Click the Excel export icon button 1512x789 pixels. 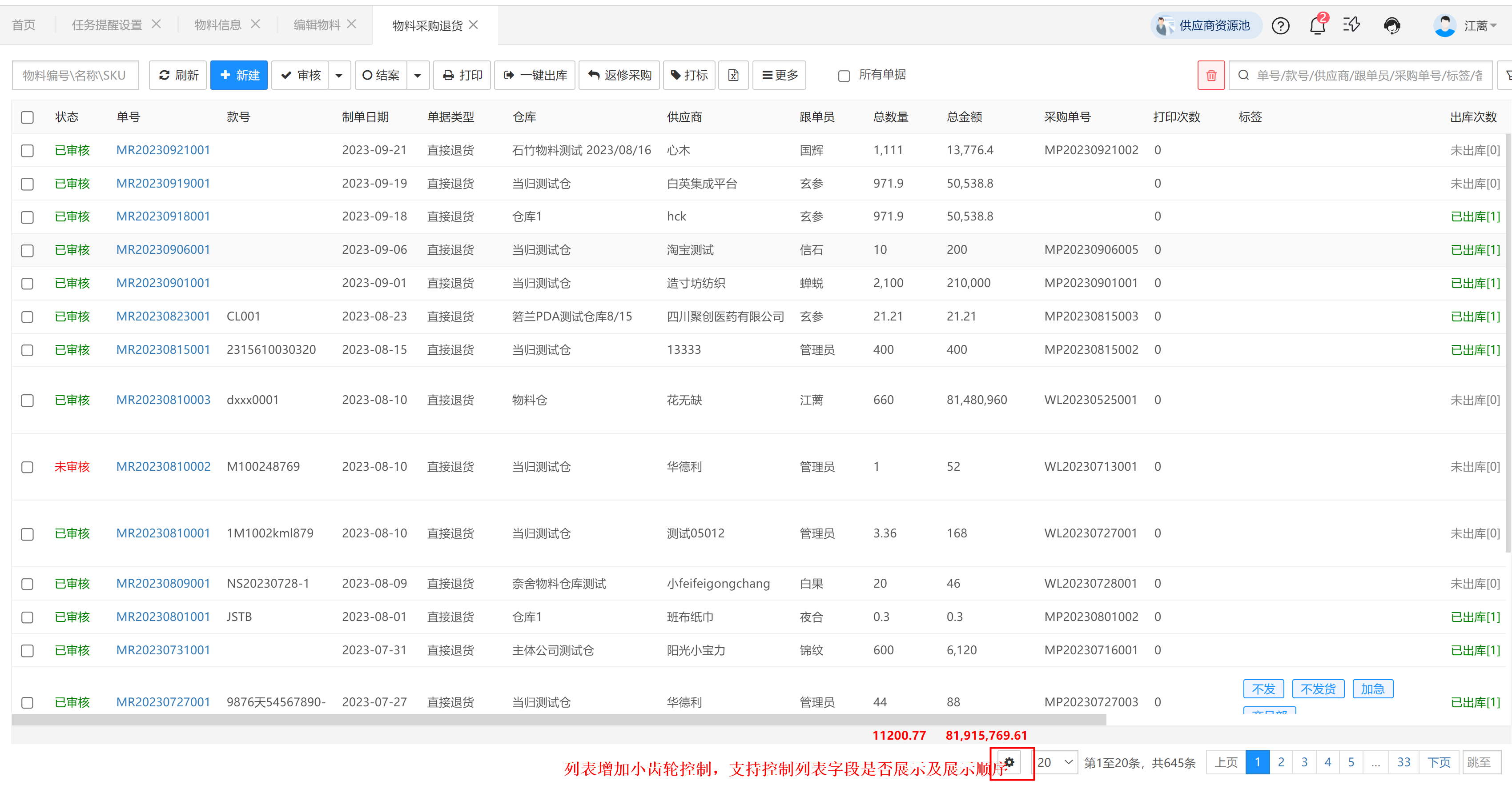tap(733, 75)
